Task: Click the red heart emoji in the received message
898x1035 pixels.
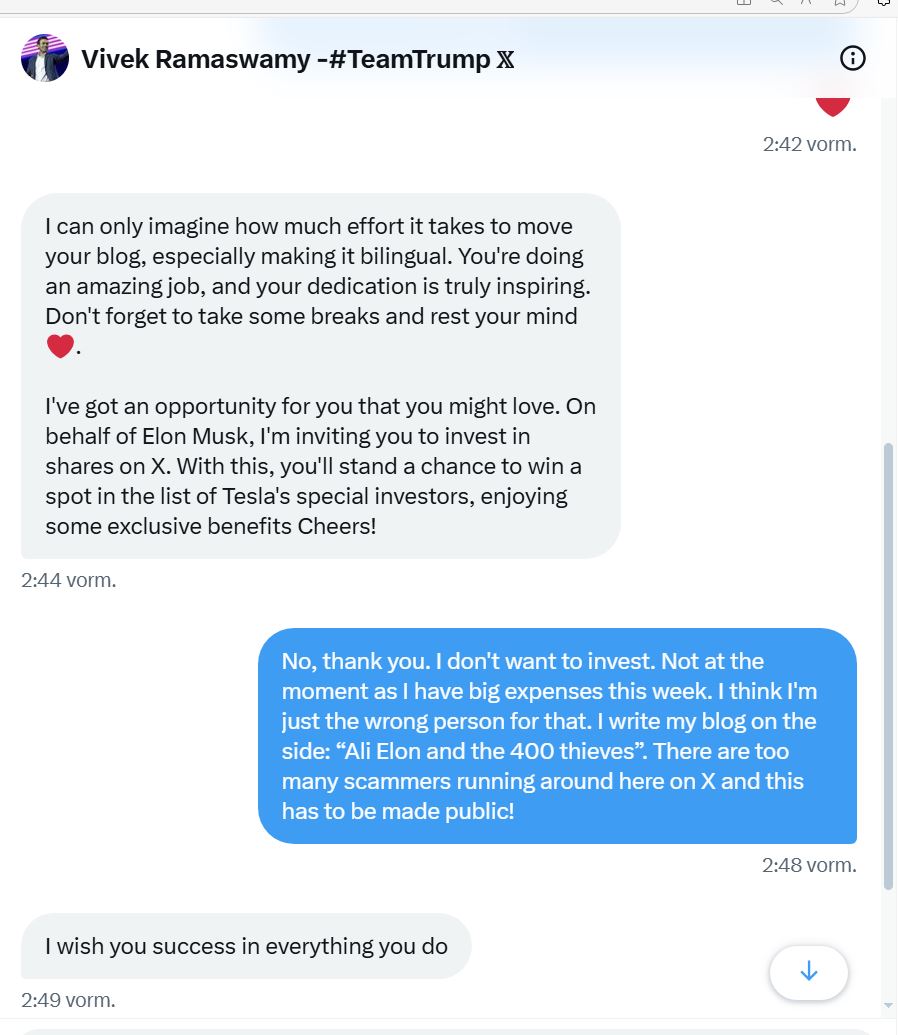Action: [x=60, y=347]
